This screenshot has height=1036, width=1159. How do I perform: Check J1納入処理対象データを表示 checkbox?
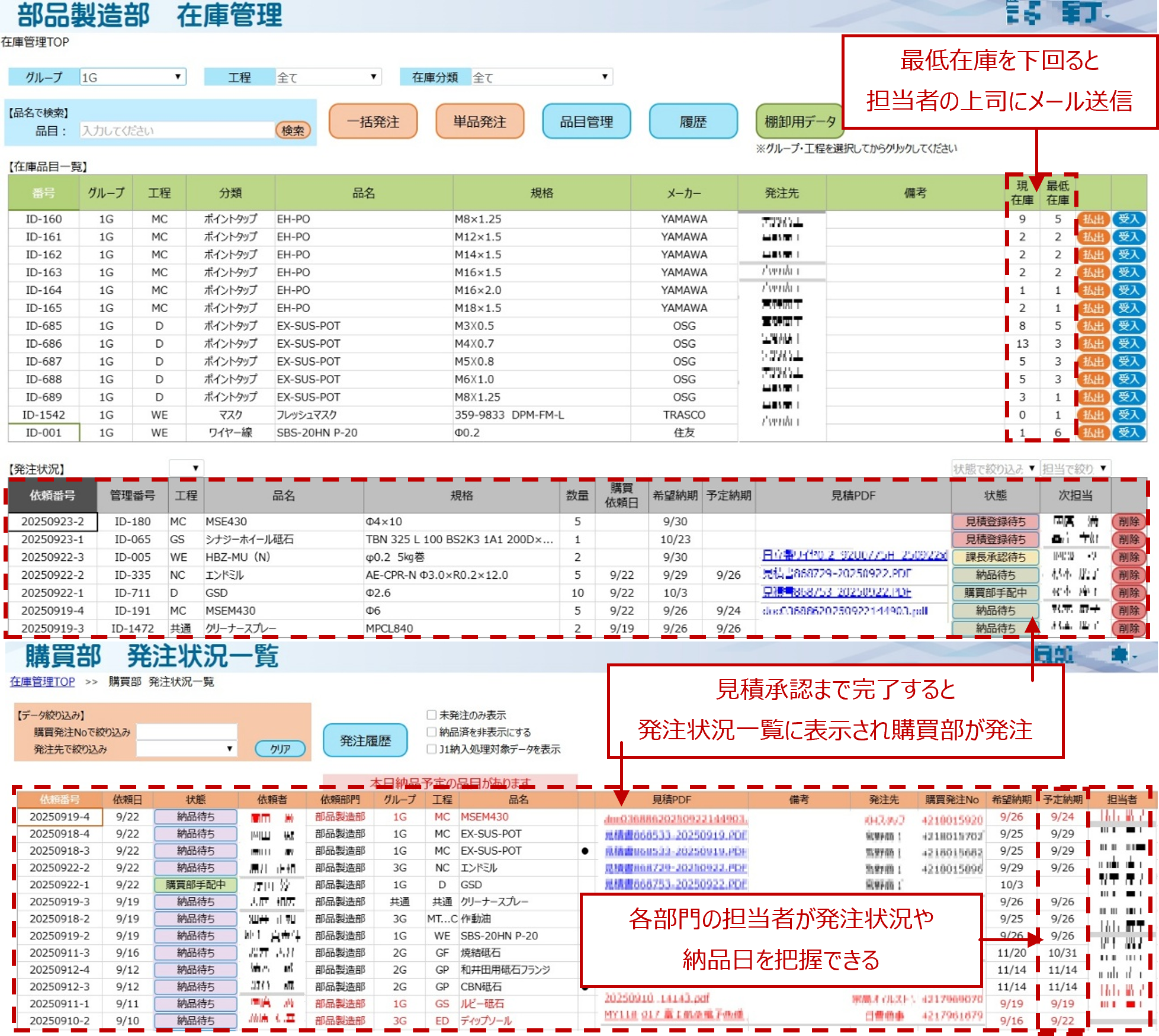coord(432,749)
